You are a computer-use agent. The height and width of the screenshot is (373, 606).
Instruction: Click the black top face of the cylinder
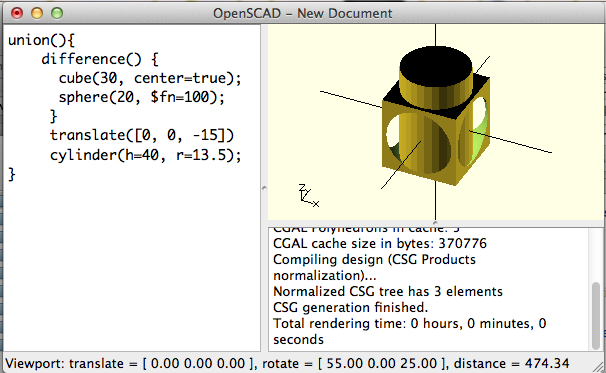436,66
